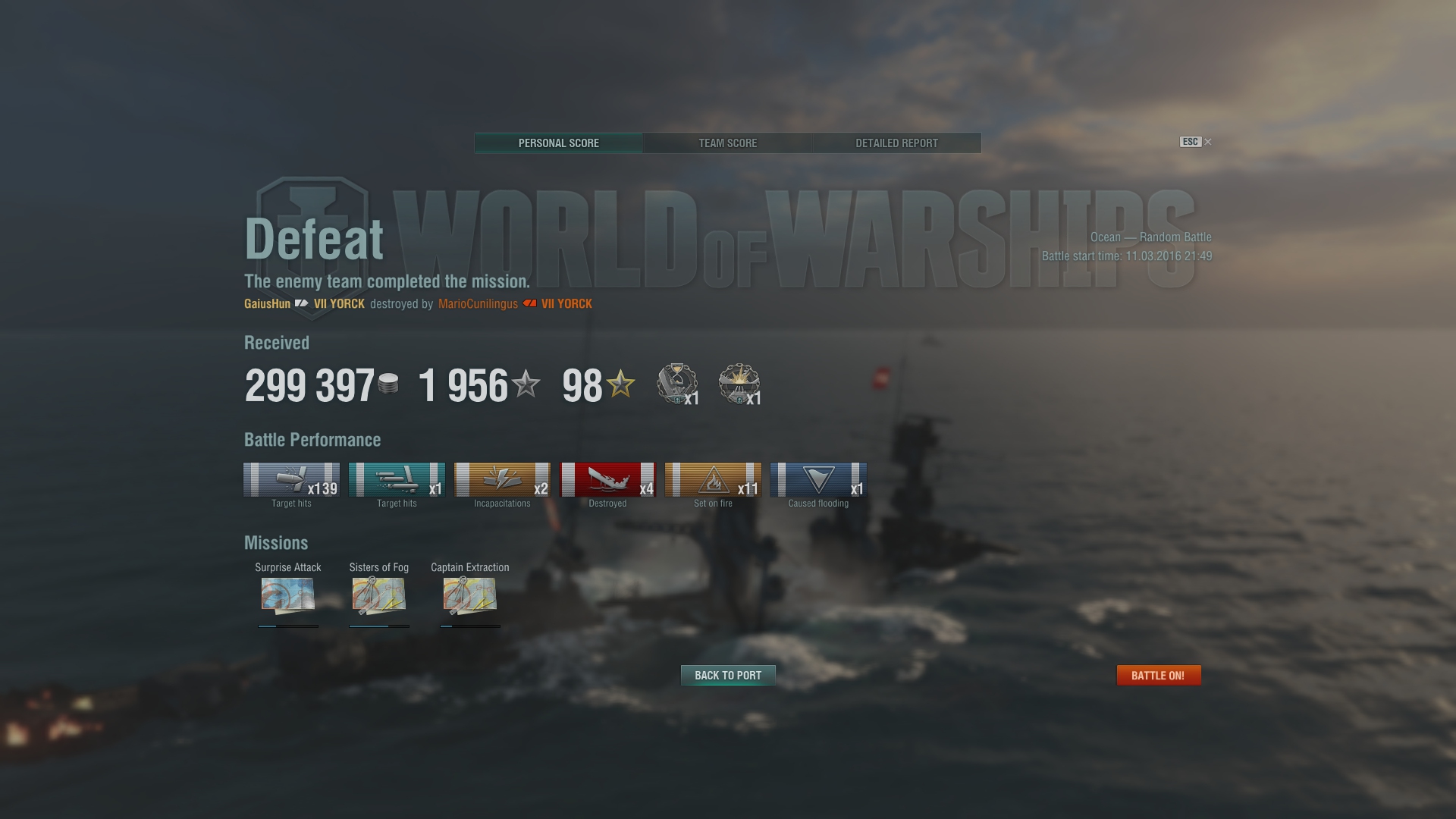Viewport: 1456px width, 819px height.
Task: Select the Captain Extraction mission icon
Action: click(x=469, y=595)
